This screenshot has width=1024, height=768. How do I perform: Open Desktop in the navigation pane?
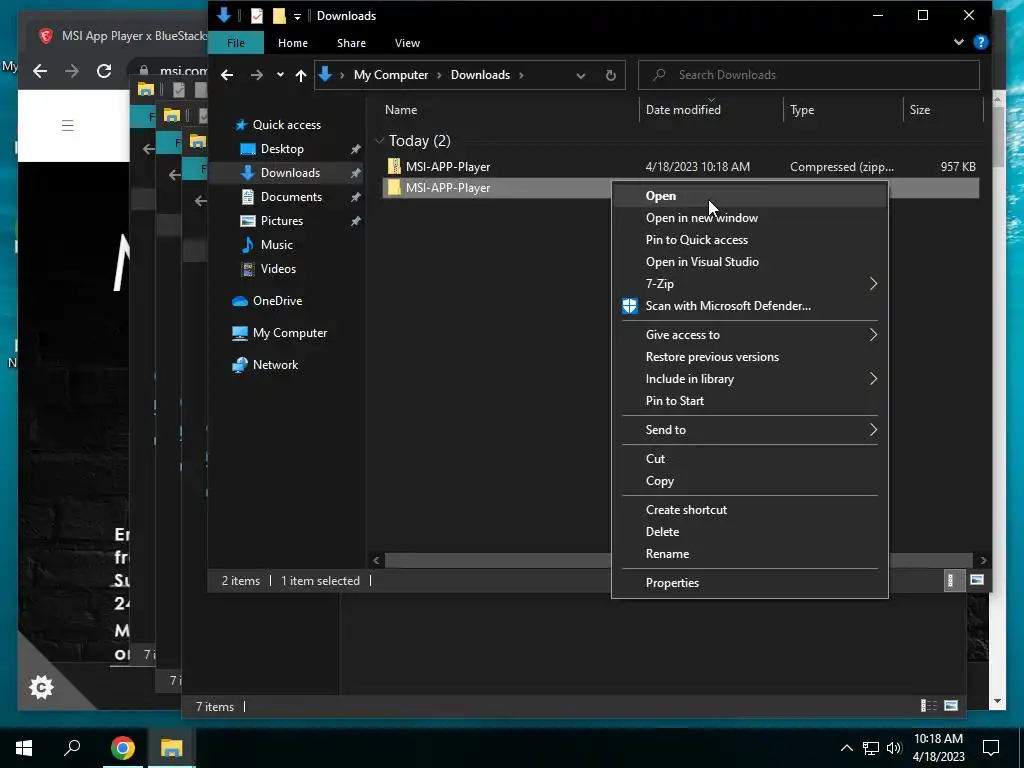coord(282,149)
